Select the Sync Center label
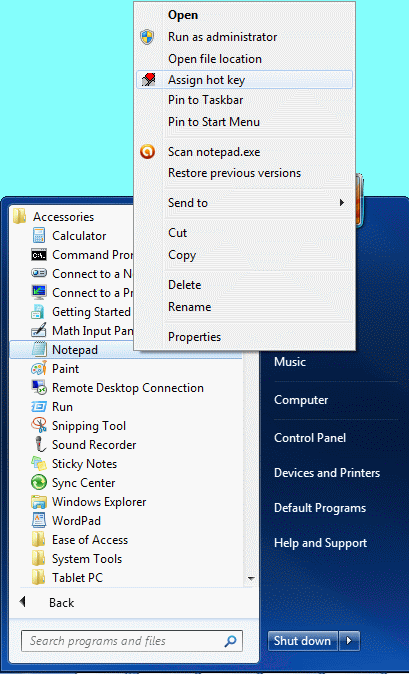The width and height of the screenshot is (409, 674). (x=83, y=483)
